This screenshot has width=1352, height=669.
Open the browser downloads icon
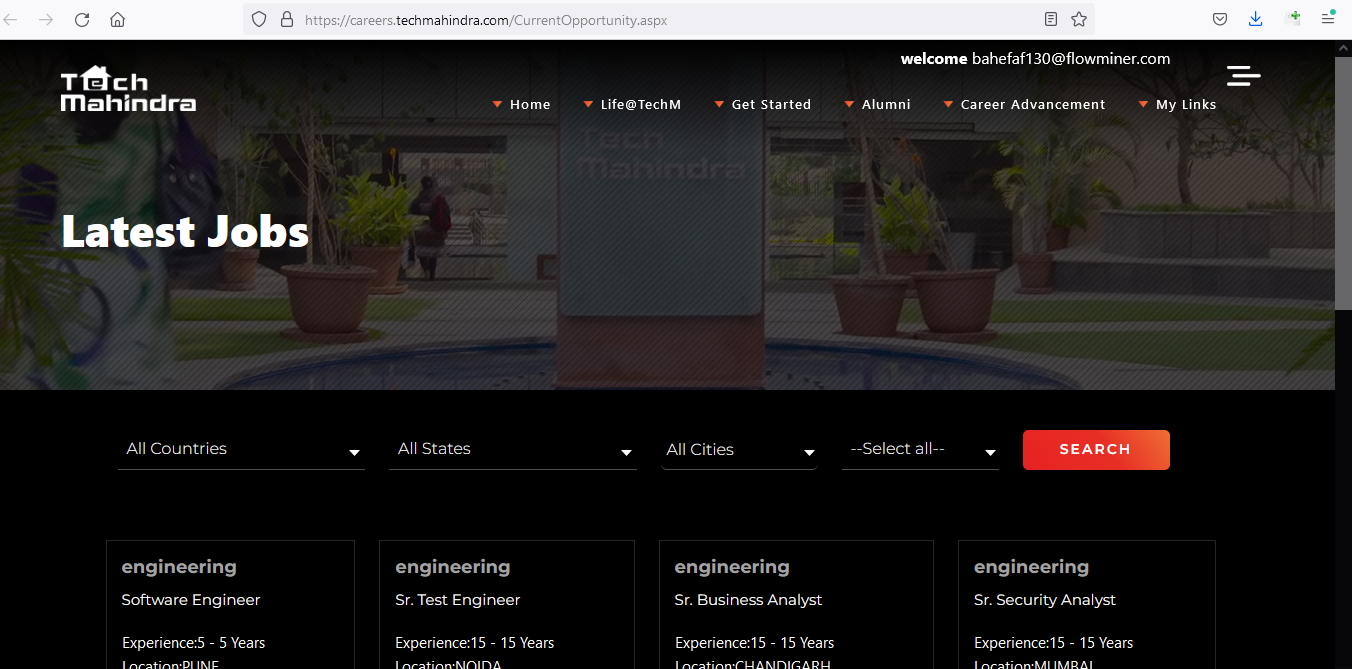tap(1256, 19)
